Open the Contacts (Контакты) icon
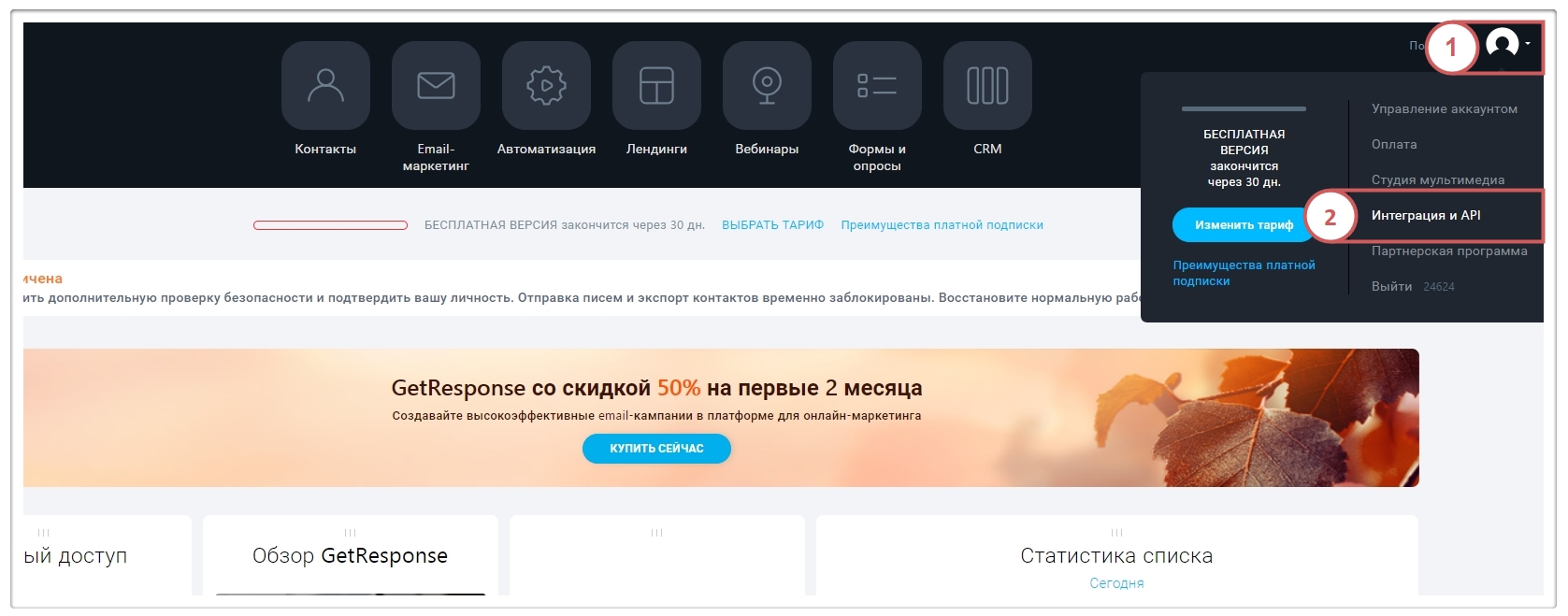Image resolution: width=1568 pixels, height=616 pixels. pos(325,86)
